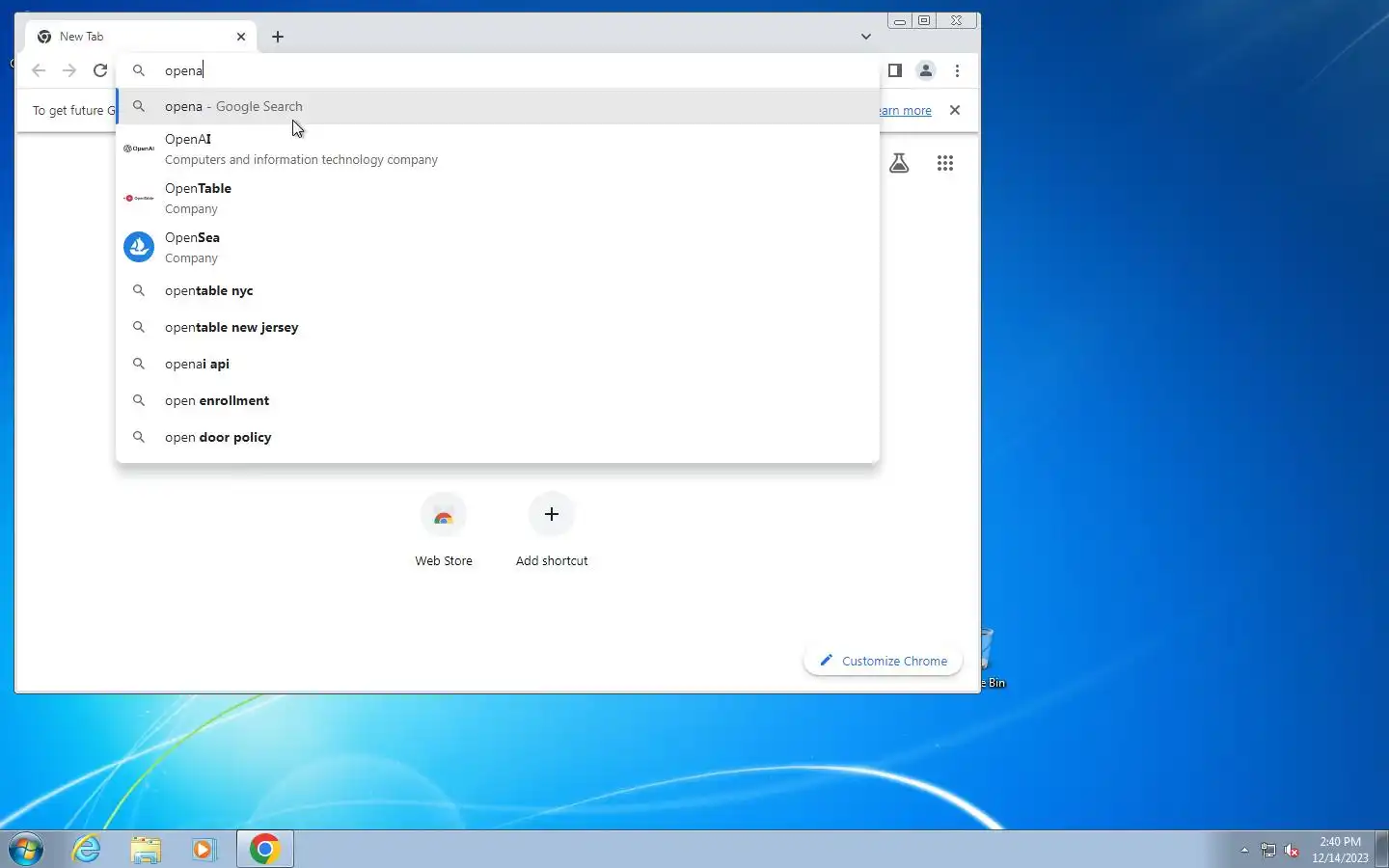The height and width of the screenshot is (868, 1389).
Task: Click the address bar search magnifier icon
Action: (139, 70)
